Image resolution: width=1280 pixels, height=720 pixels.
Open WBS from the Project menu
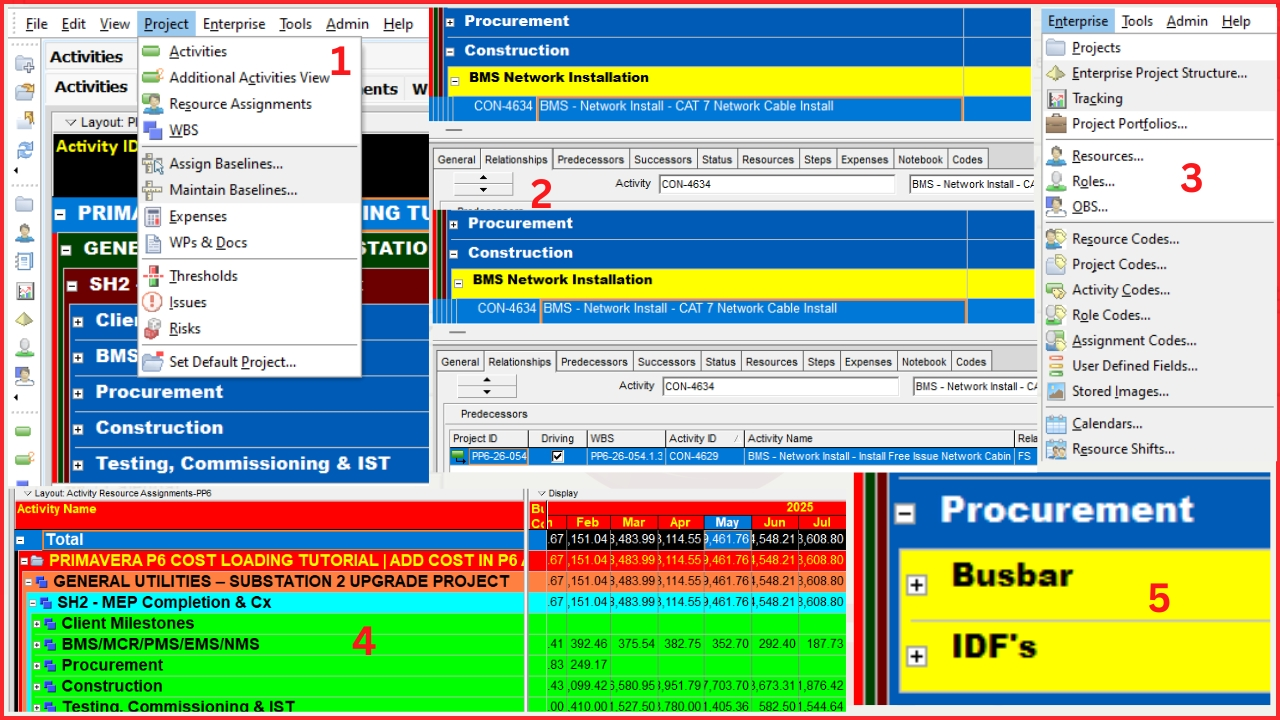coord(183,130)
